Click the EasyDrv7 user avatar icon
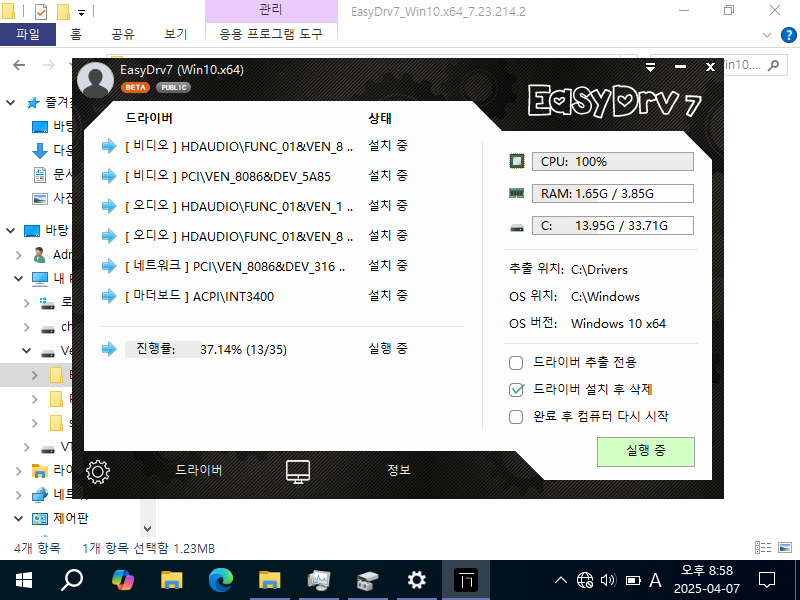This screenshot has height=600, width=800. click(x=95, y=80)
